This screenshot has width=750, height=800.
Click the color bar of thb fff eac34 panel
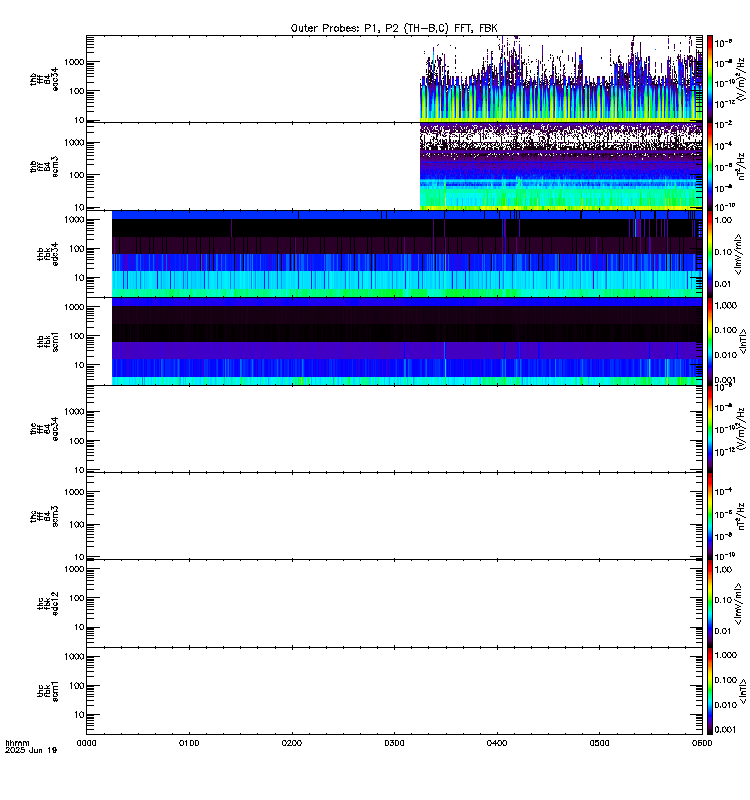710,79
